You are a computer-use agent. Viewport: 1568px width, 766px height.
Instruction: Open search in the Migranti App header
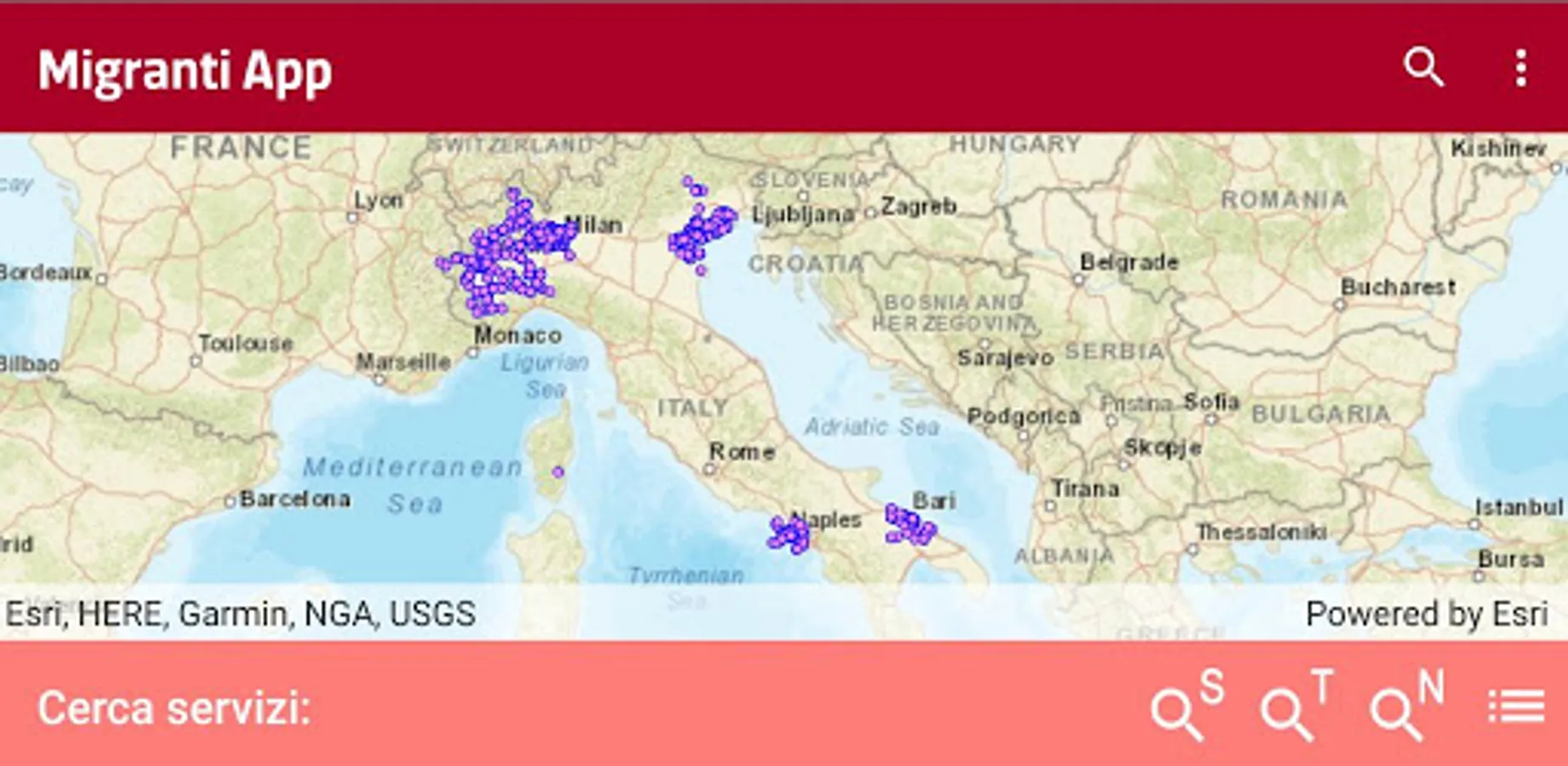click(1423, 67)
